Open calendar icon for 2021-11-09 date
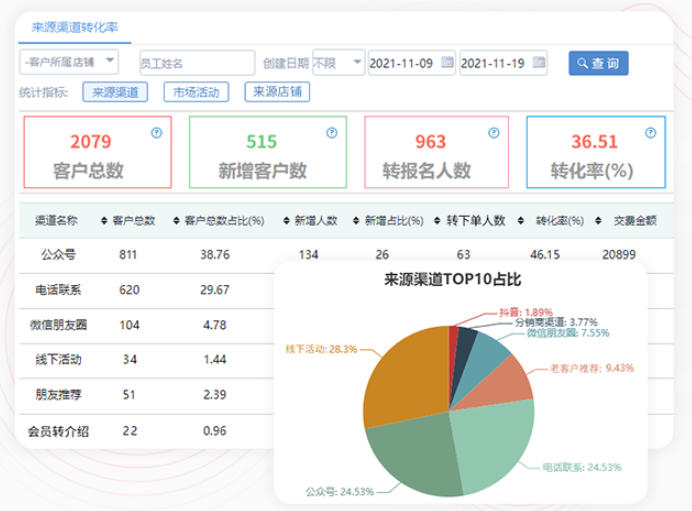The height and width of the screenshot is (511, 692). (448, 62)
